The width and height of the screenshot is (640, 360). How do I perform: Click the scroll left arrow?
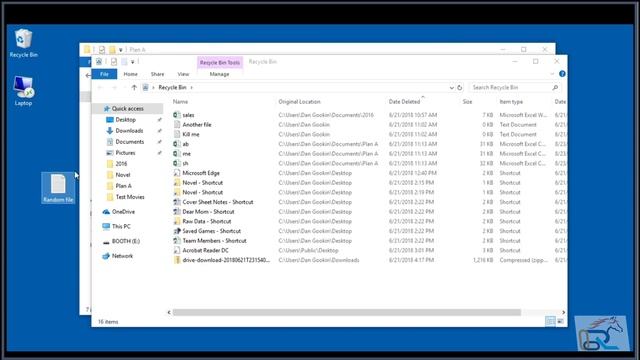point(169,312)
